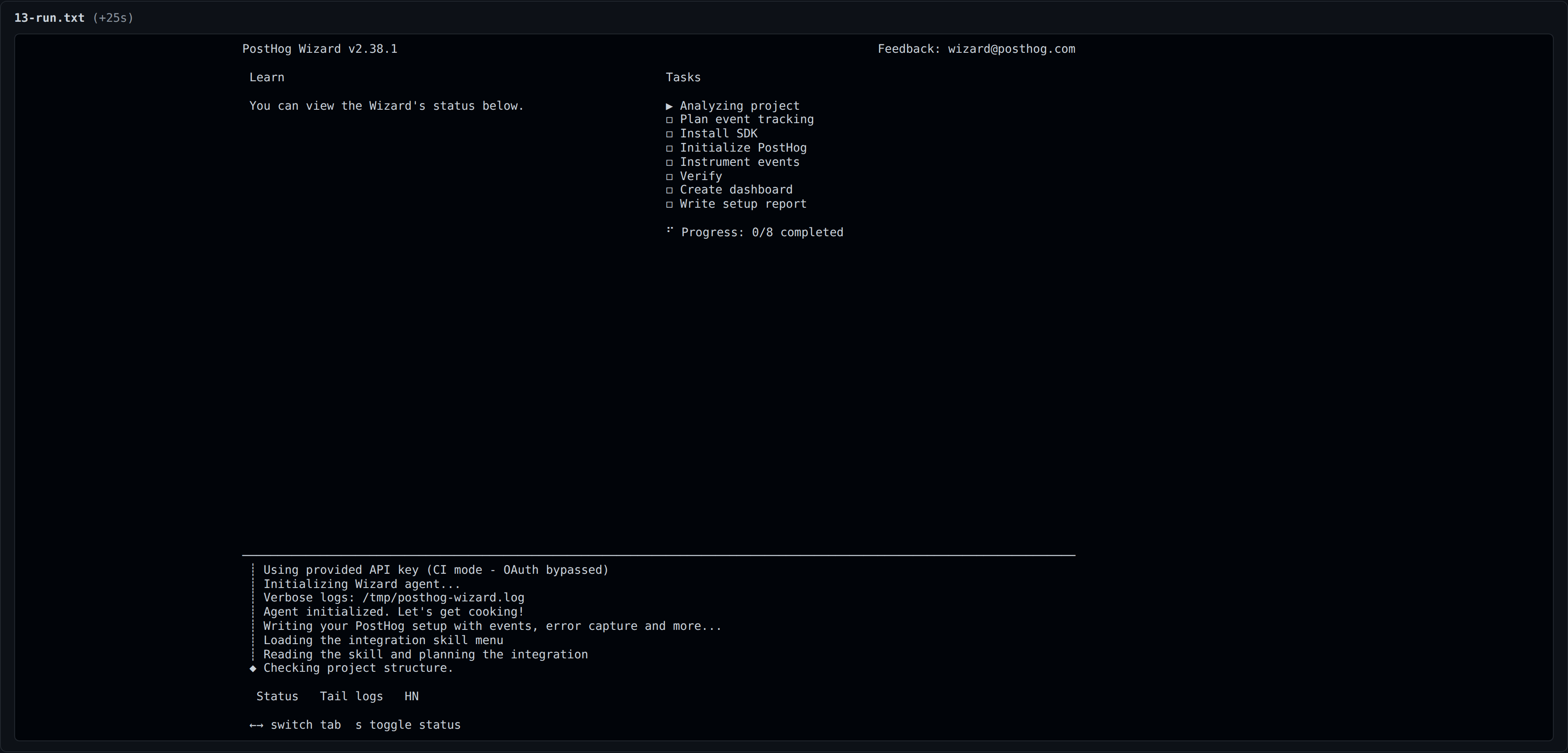Click the /tmp/posthog-wizard.log path

[x=443, y=598]
